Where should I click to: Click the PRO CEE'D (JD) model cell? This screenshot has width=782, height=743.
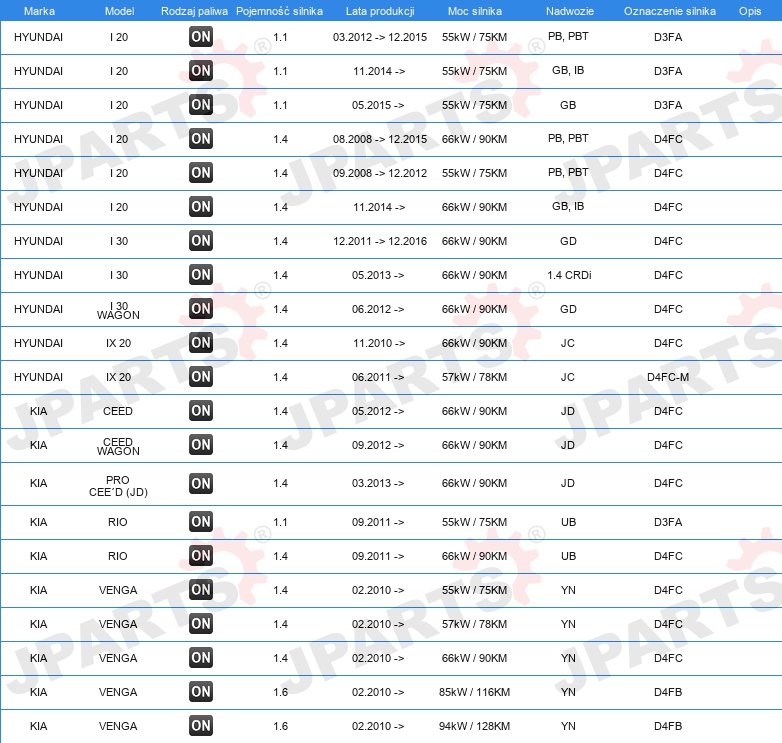click(118, 486)
